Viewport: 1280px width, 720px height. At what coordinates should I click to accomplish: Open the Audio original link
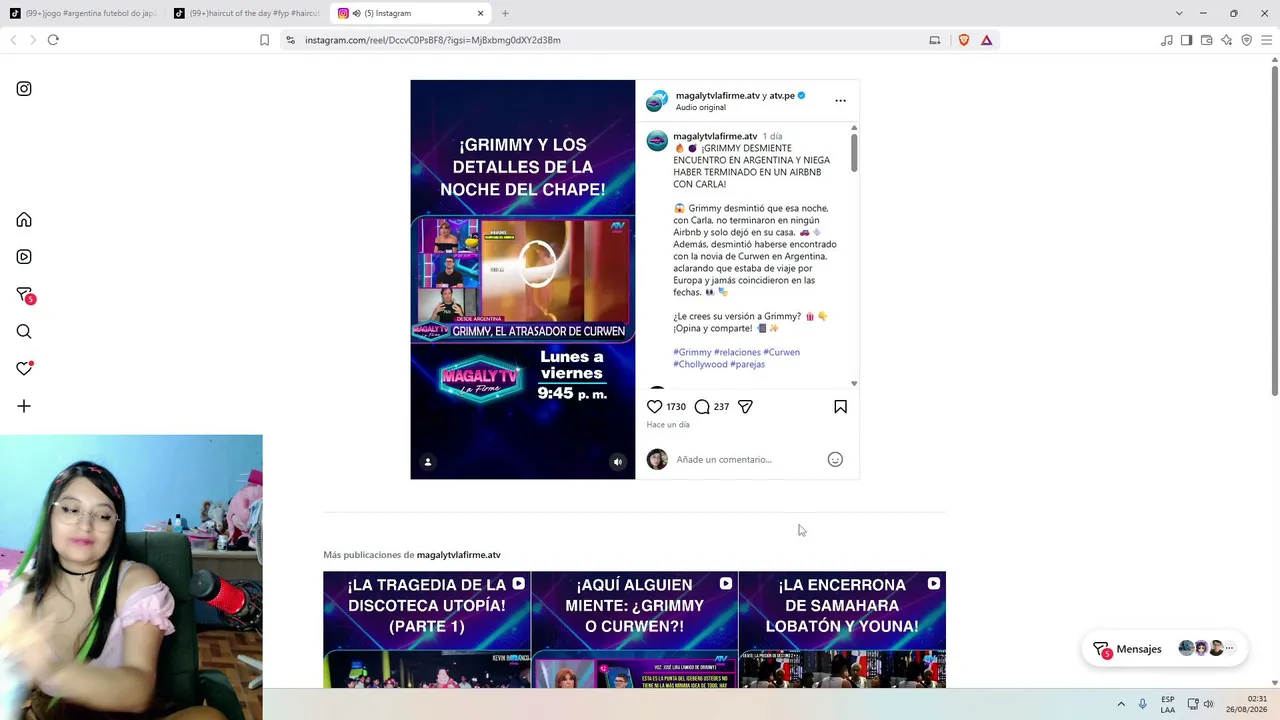coord(700,107)
